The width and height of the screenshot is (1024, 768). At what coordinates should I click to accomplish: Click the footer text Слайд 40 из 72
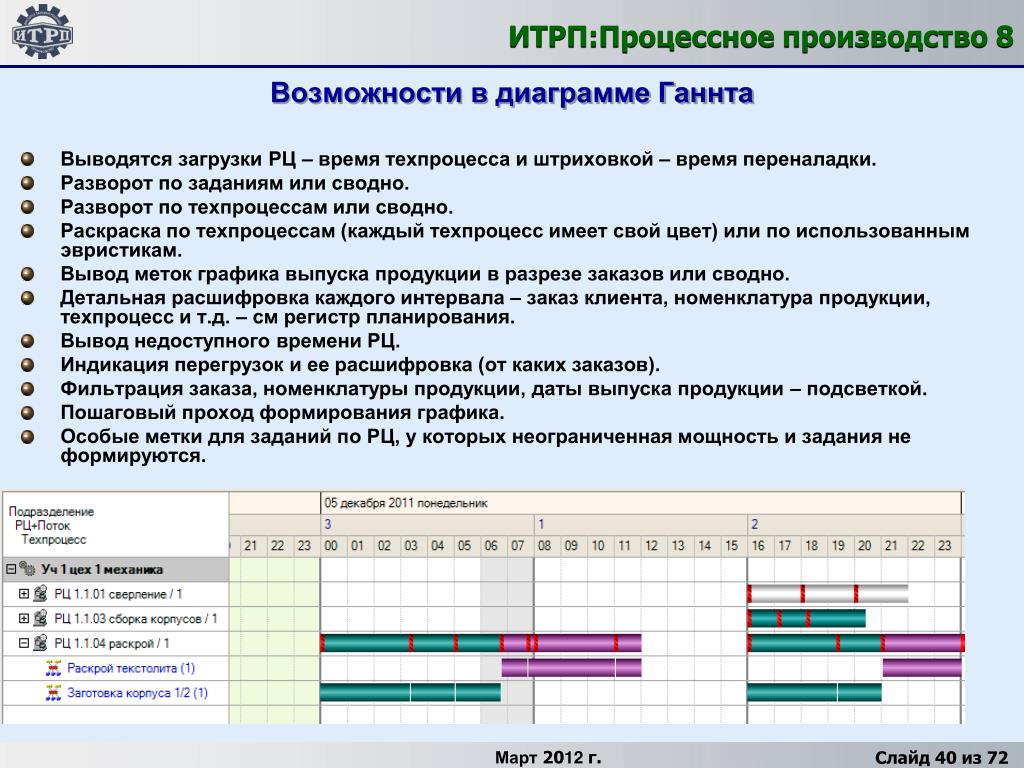941,758
